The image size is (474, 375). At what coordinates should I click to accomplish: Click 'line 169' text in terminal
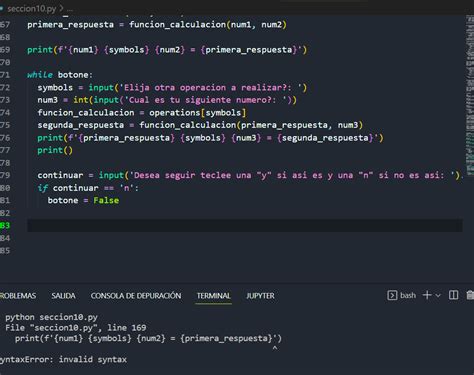point(127,328)
